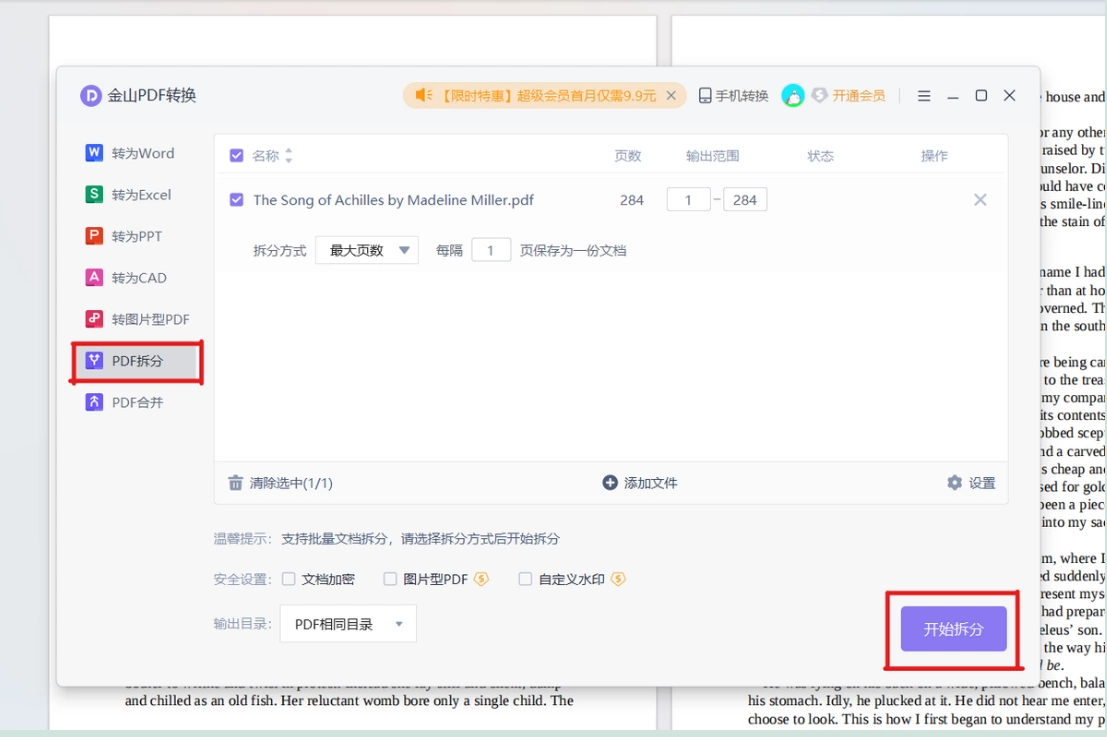Toggle the 名称 column sort arrows

[288, 155]
